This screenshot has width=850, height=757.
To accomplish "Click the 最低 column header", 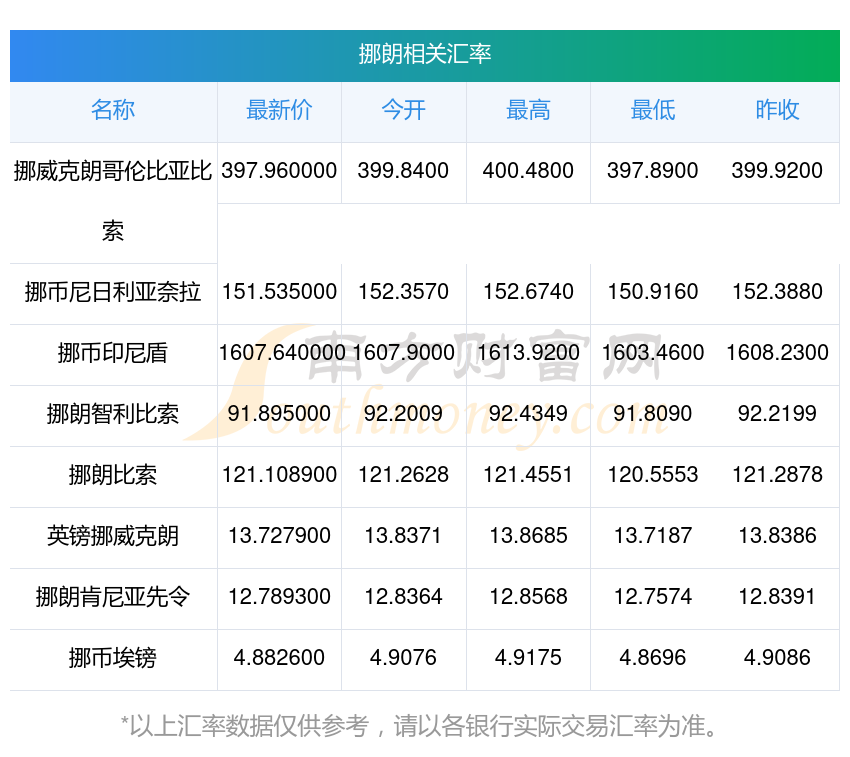I will coord(653,110).
